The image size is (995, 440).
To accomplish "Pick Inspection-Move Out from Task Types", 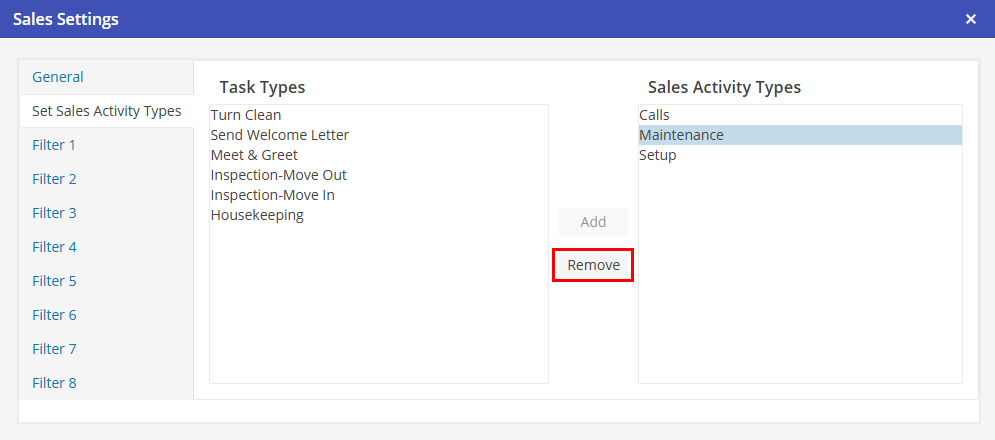I will (278, 175).
